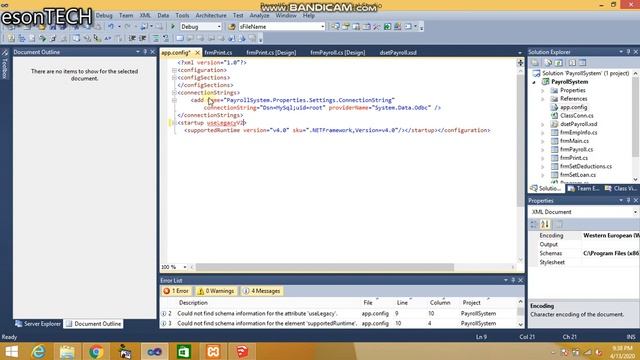
Task: Toggle the 4 Messages filter
Action: coord(262,291)
